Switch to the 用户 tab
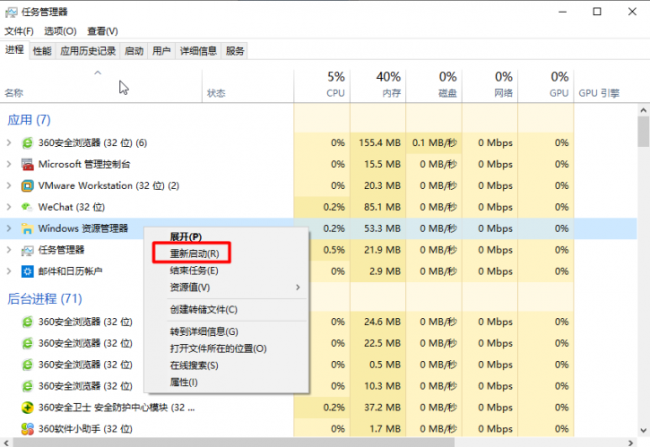Screen dimensions: 650x447 point(161,51)
